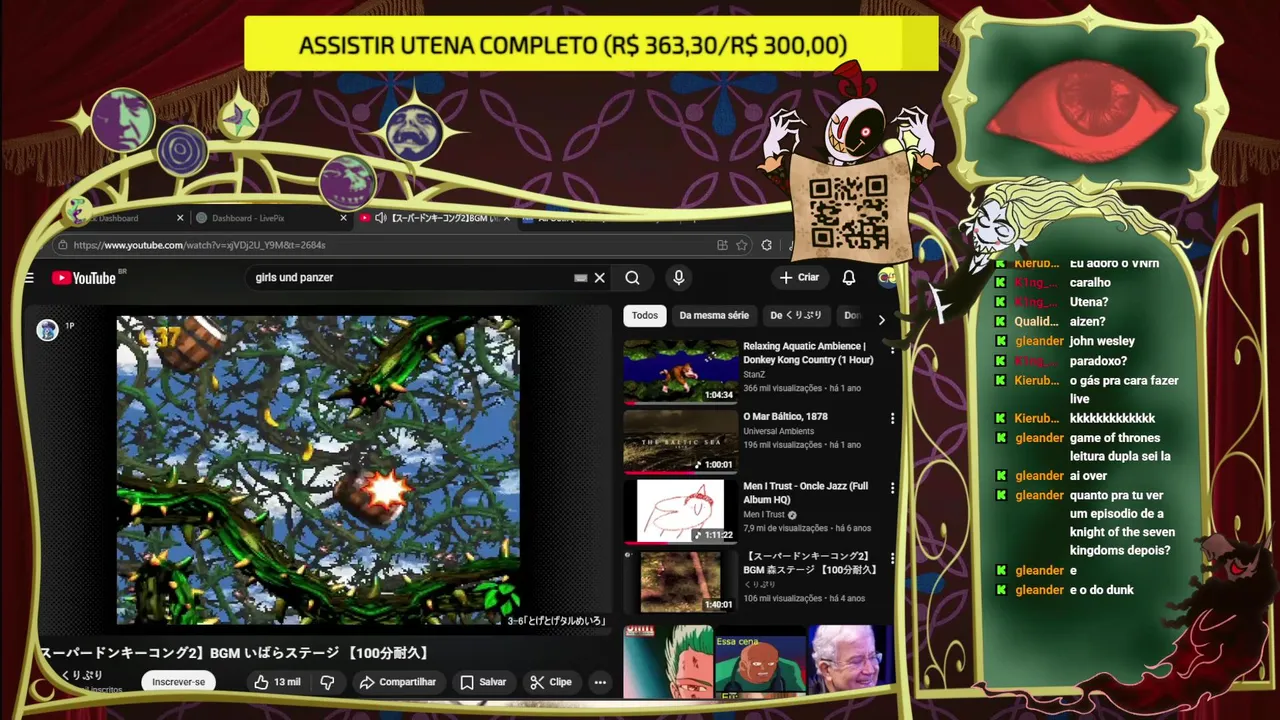This screenshot has height=720, width=1280.
Task: Open options menu for O Mar Báltico video
Action: coord(892,419)
